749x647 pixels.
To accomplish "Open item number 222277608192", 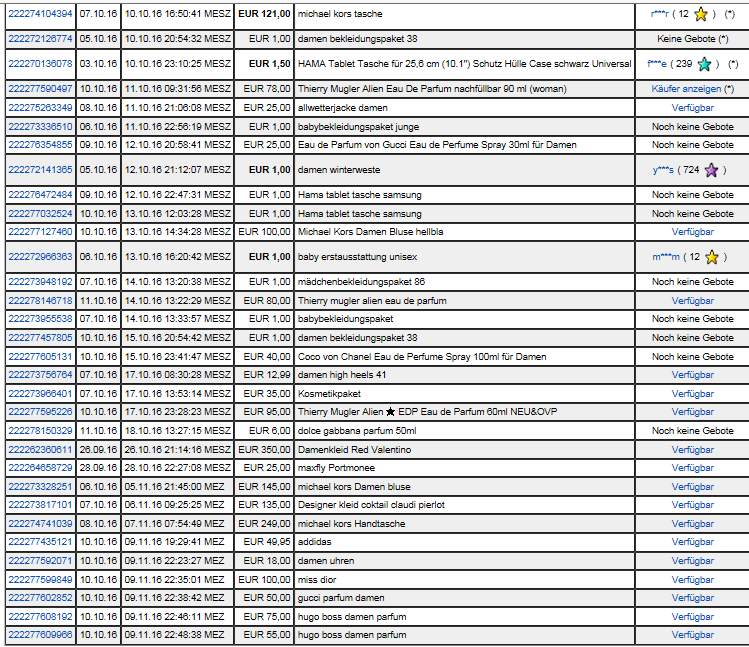I will pyautogui.click(x=40, y=616).
